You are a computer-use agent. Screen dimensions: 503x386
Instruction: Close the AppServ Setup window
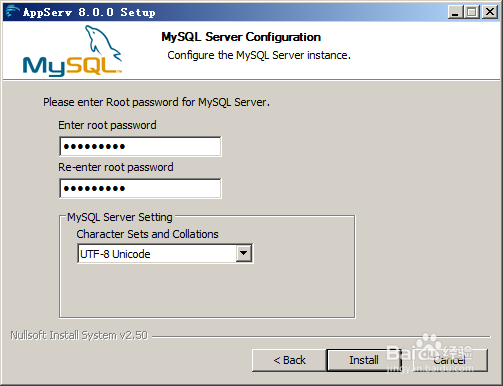(490, 12)
